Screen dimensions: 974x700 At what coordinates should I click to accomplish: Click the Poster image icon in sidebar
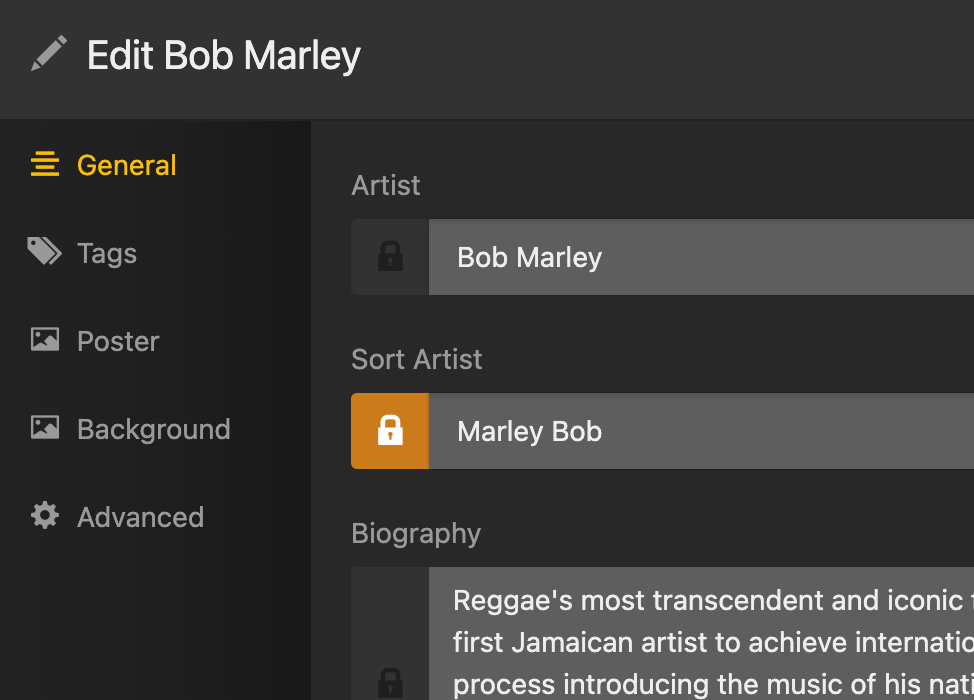(x=45, y=340)
